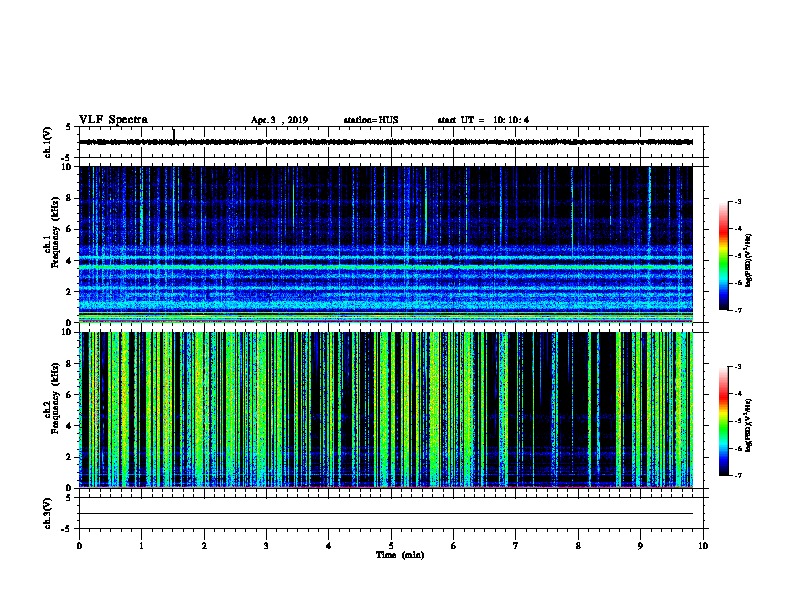Click the ch.2 spectrogram color scale bar
The height and width of the screenshot is (612, 792).
(724, 421)
